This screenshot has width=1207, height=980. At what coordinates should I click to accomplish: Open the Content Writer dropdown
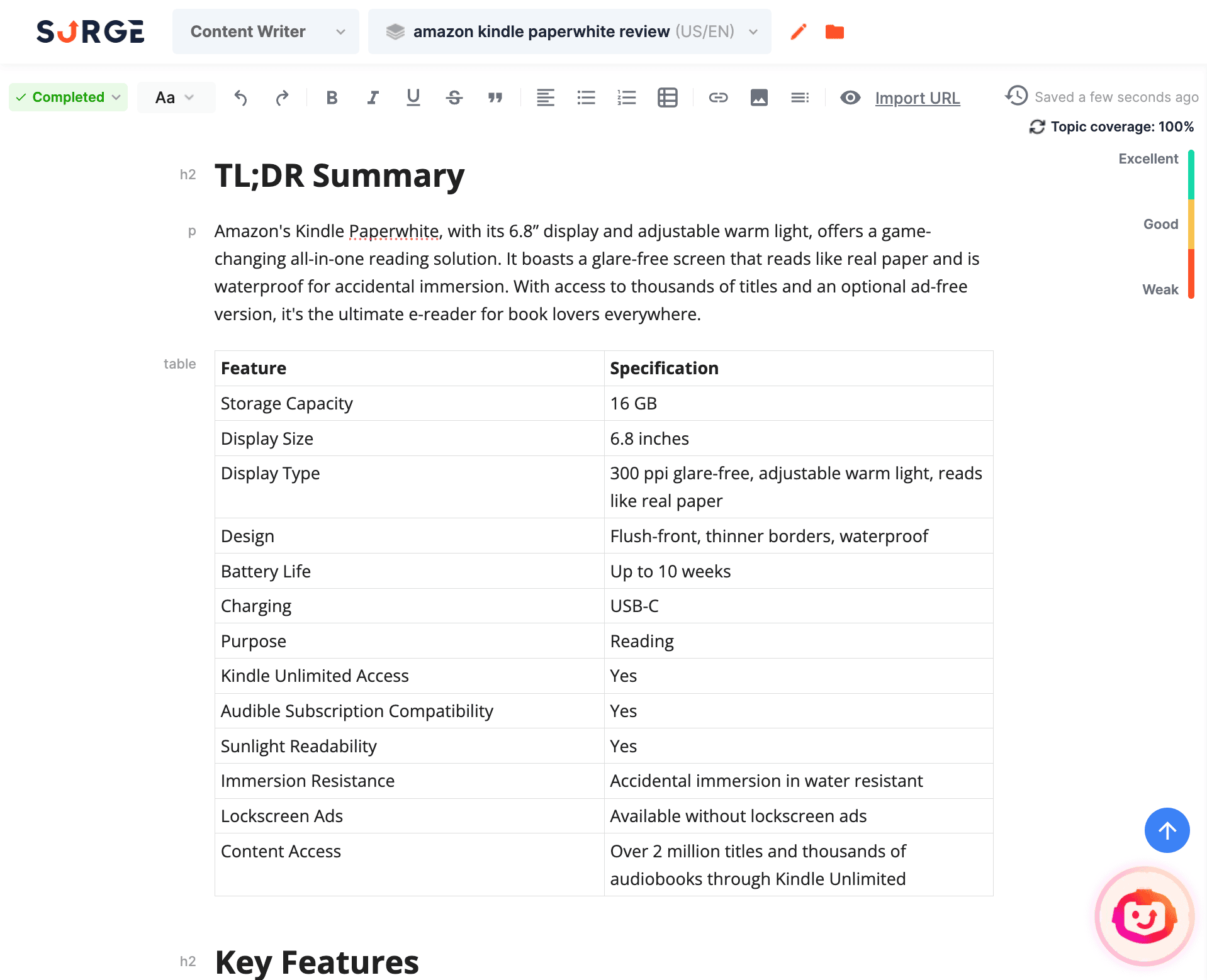(x=266, y=31)
